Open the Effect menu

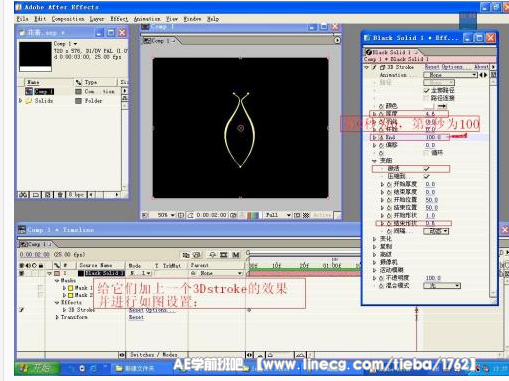pos(119,19)
